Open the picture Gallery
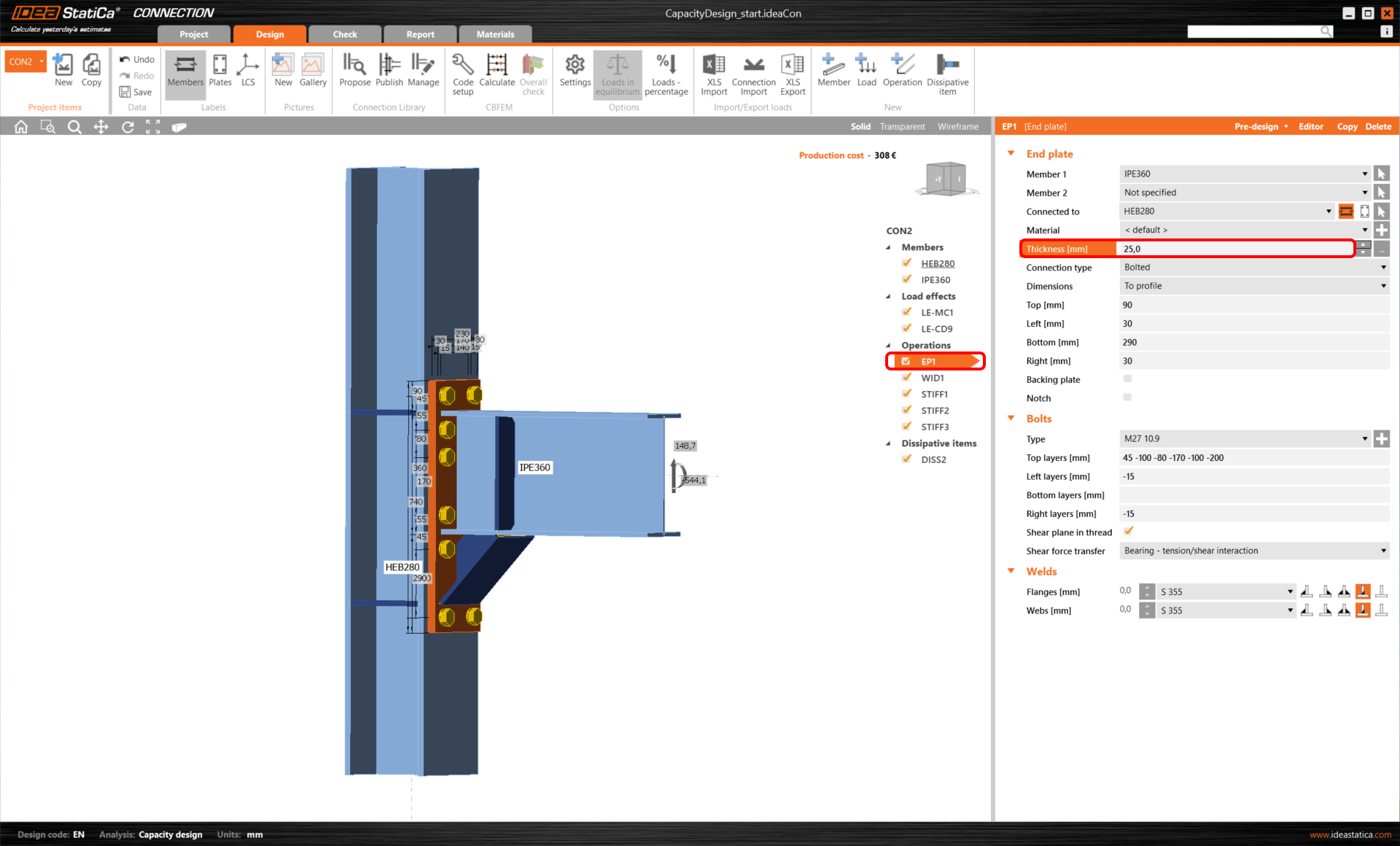 [313, 73]
